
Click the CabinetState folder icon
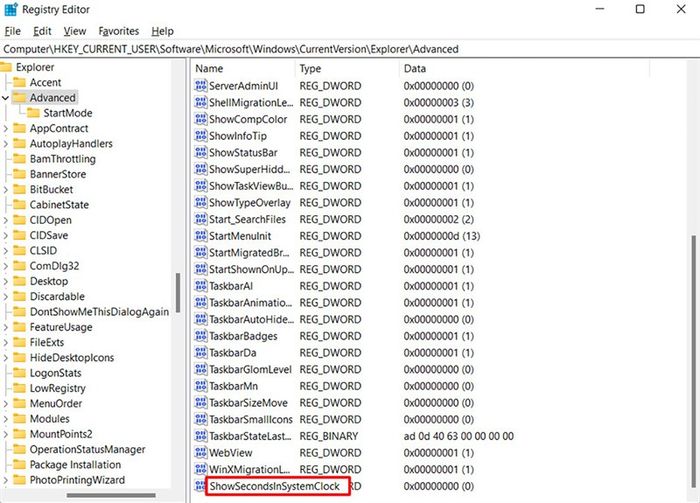(19, 204)
